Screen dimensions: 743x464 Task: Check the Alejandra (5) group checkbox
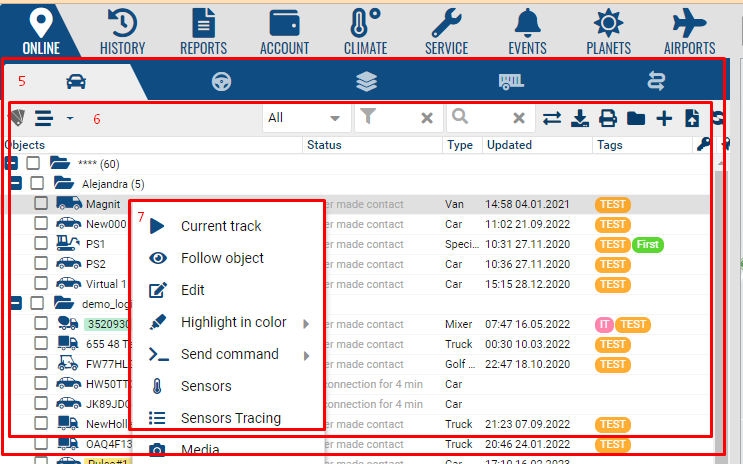click(37, 183)
